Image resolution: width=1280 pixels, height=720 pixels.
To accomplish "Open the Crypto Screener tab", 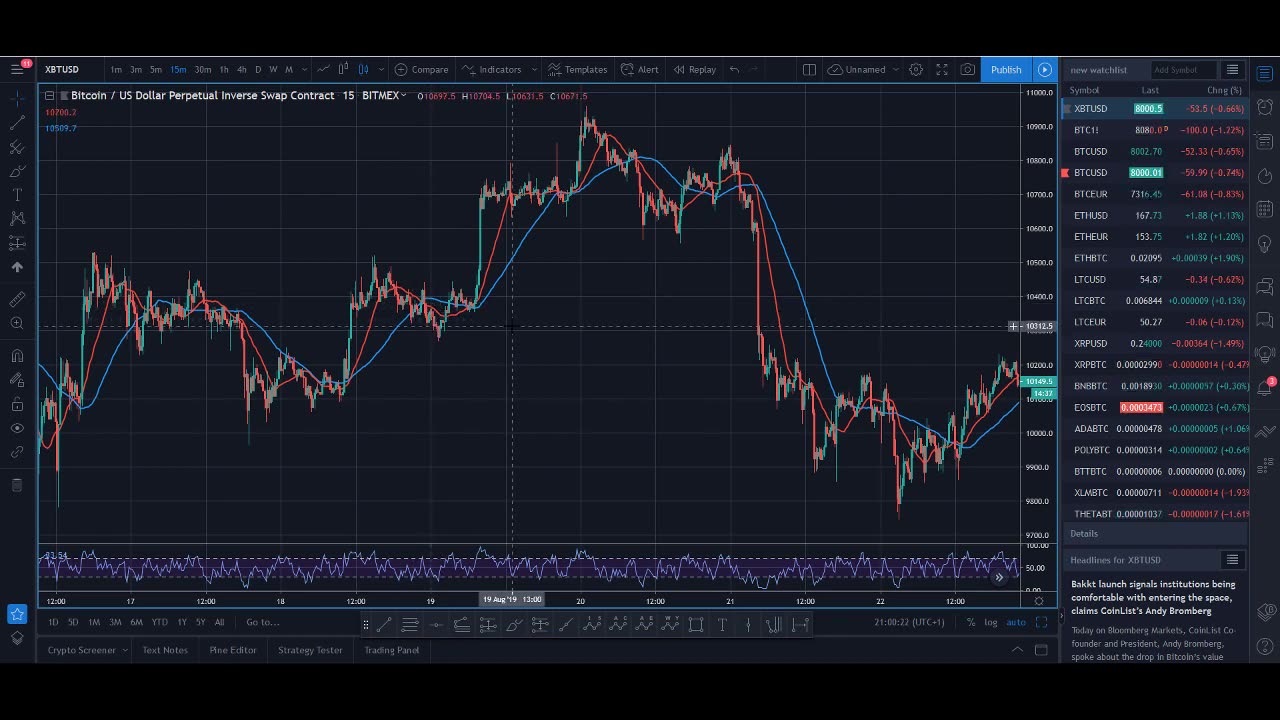I will [x=81, y=650].
